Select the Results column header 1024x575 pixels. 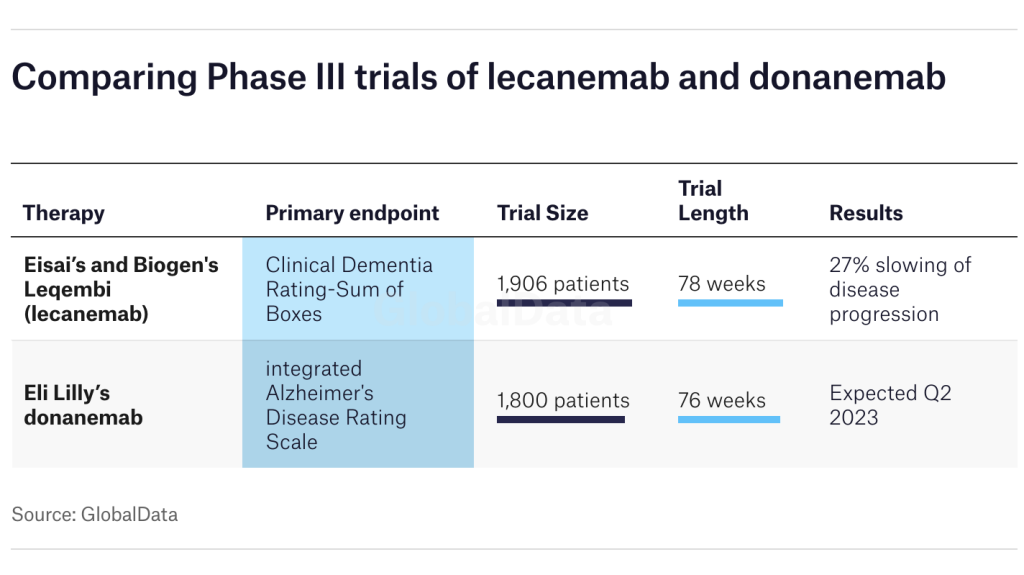point(866,213)
